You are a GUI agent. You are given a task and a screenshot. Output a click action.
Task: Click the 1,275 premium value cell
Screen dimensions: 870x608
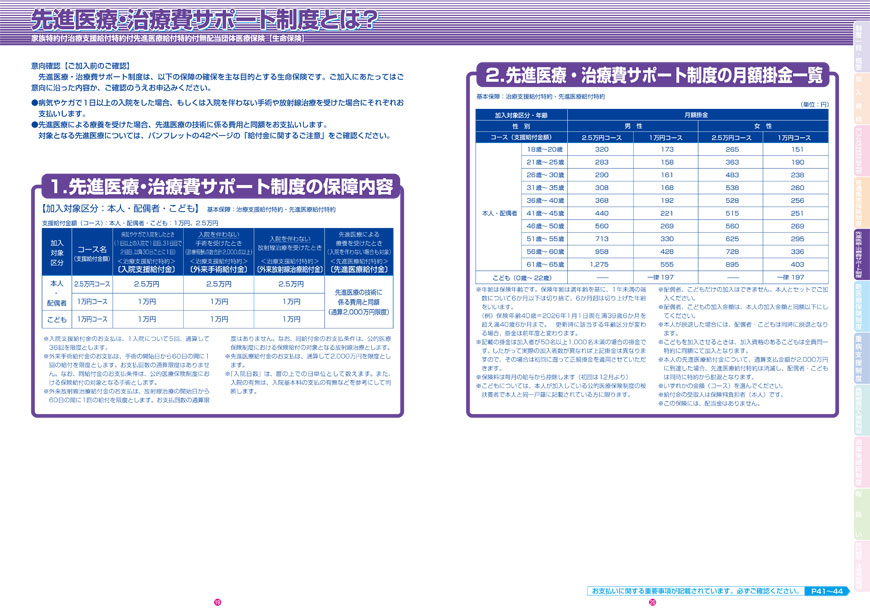tap(601, 264)
